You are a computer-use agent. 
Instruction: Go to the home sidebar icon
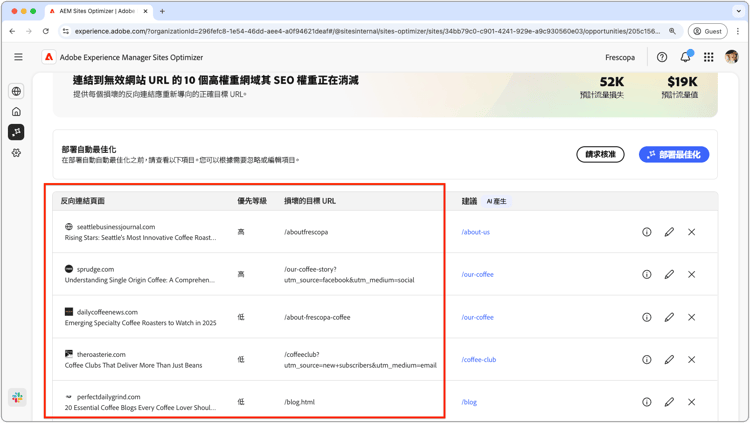(16, 111)
